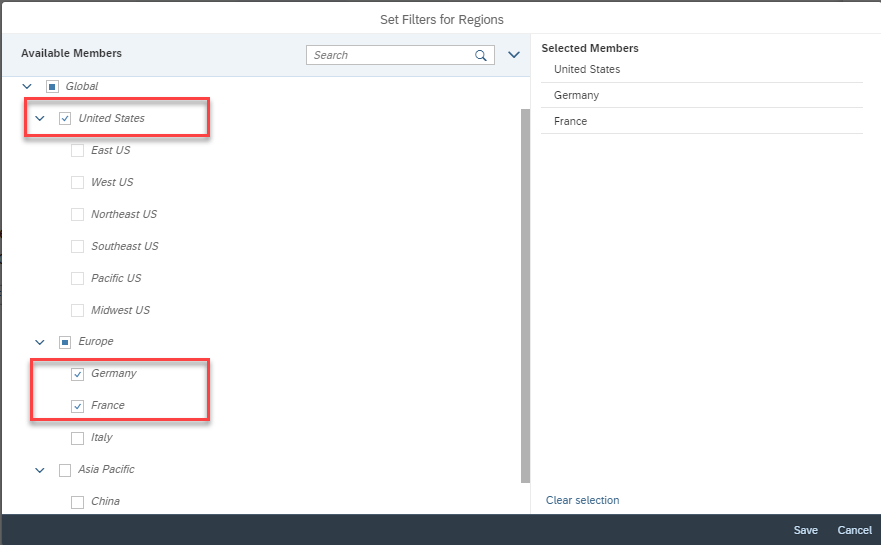Image resolution: width=881 pixels, height=545 pixels.
Task: Check the Midwest US checkbox
Action: [x=78, y=310]
